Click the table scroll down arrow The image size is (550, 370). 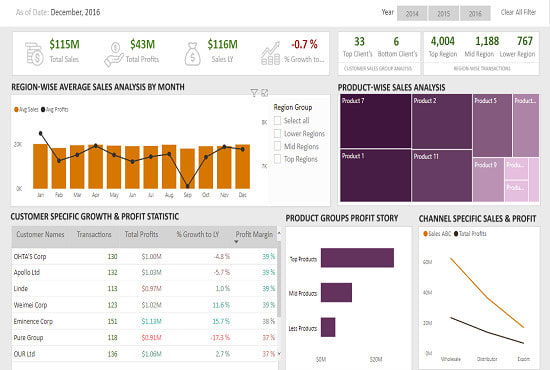coord(279,354)
